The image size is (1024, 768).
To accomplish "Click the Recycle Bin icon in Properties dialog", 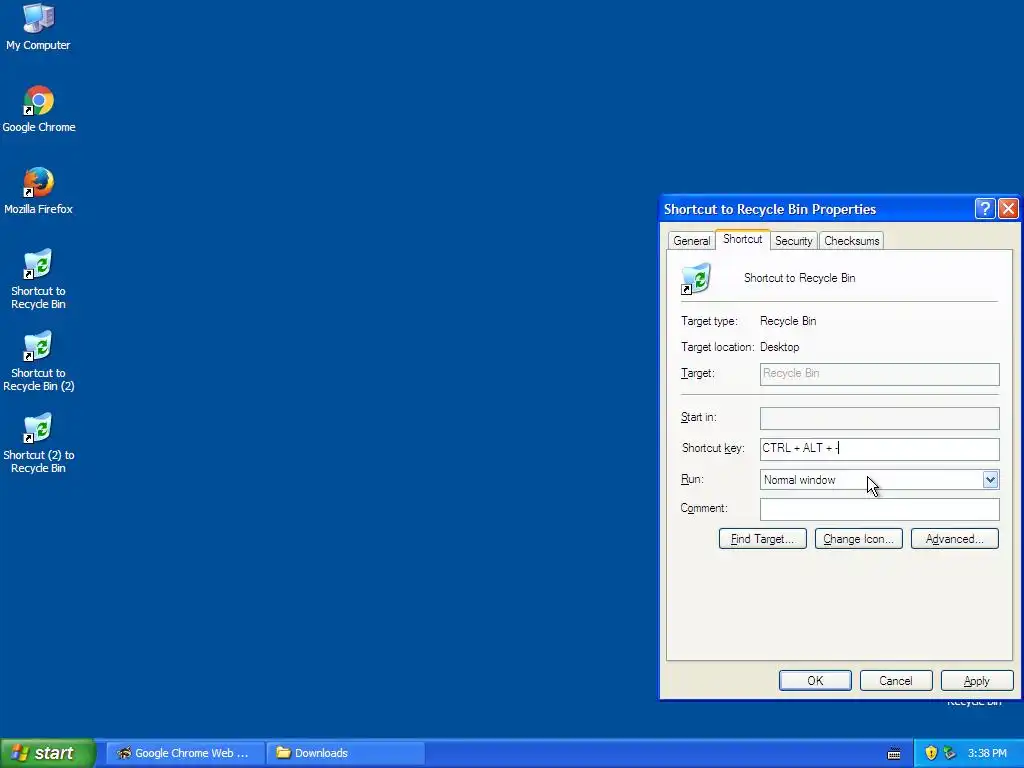I will coord(696,278).
